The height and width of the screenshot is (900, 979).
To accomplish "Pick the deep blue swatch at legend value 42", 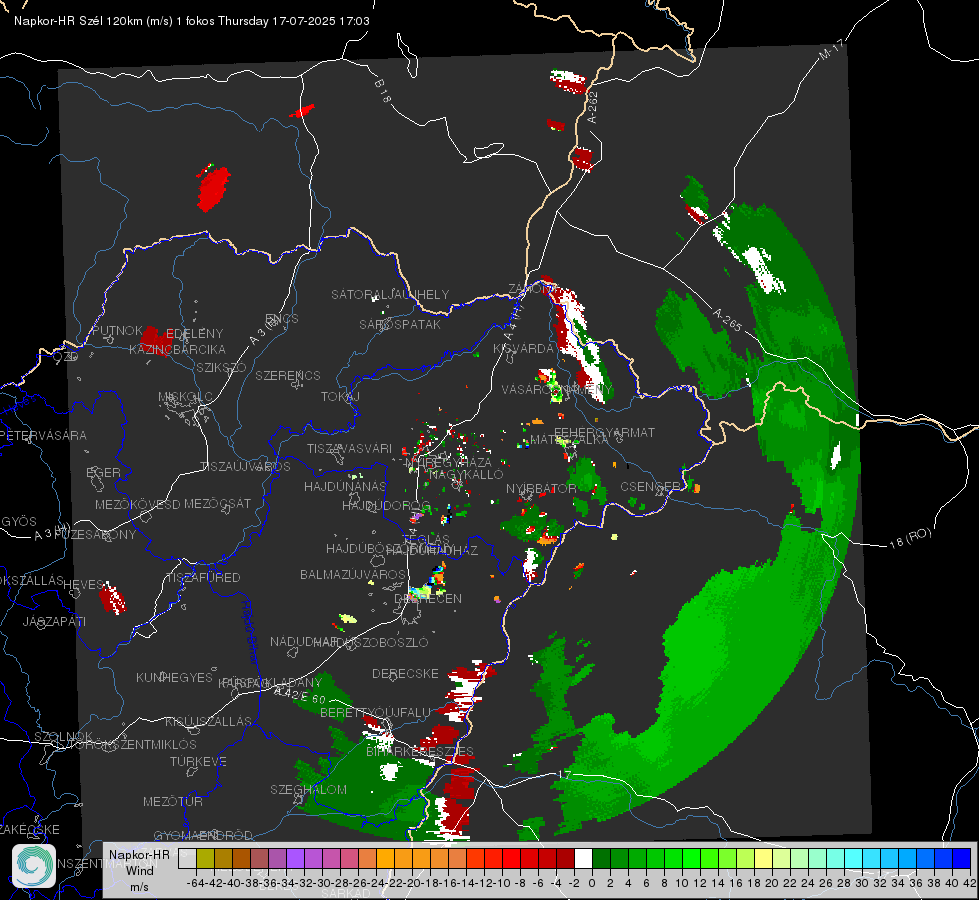I will tap(962, 858).
